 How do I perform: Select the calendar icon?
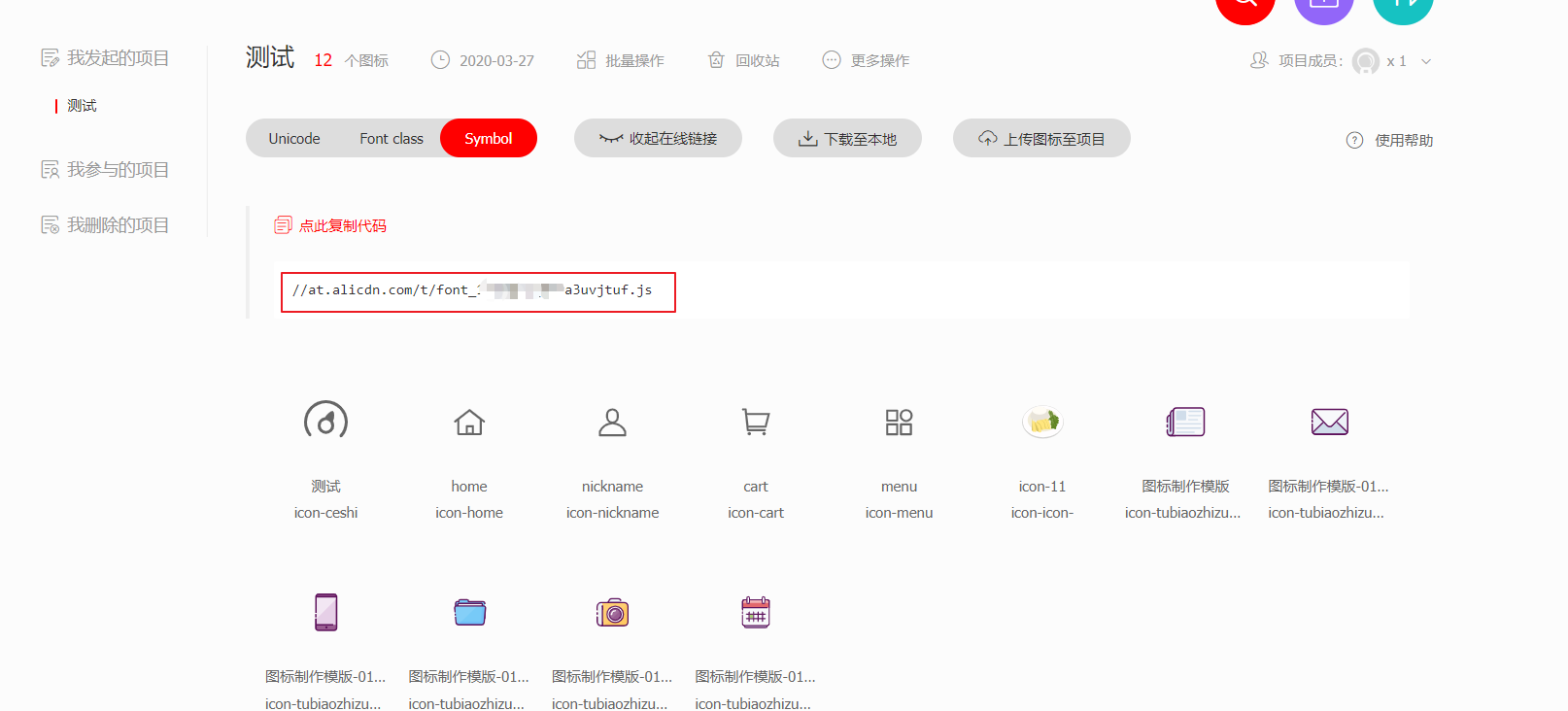[x=756, y=612]
